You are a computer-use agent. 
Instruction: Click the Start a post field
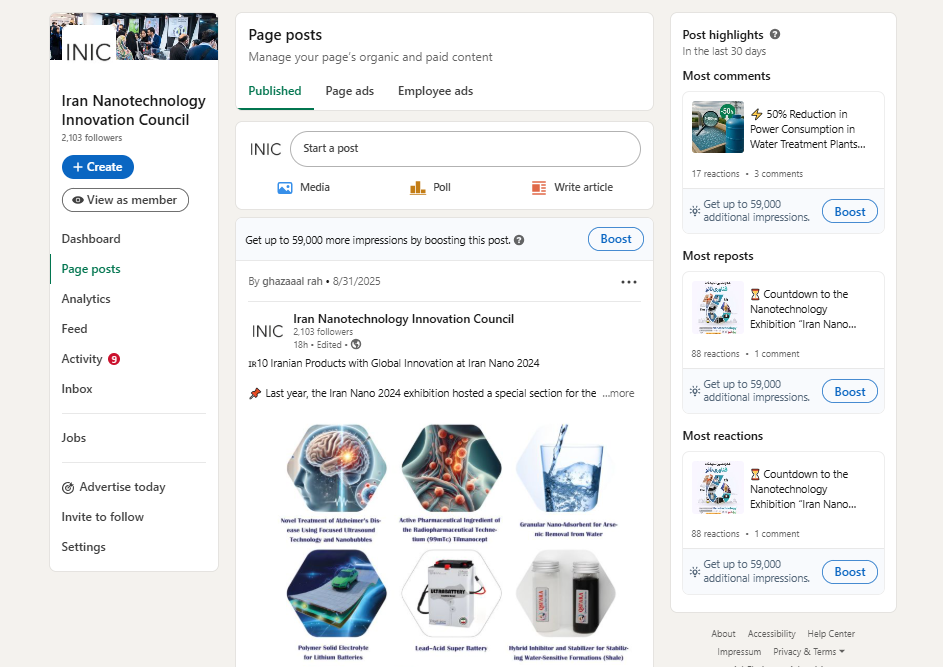click(465, 149)
